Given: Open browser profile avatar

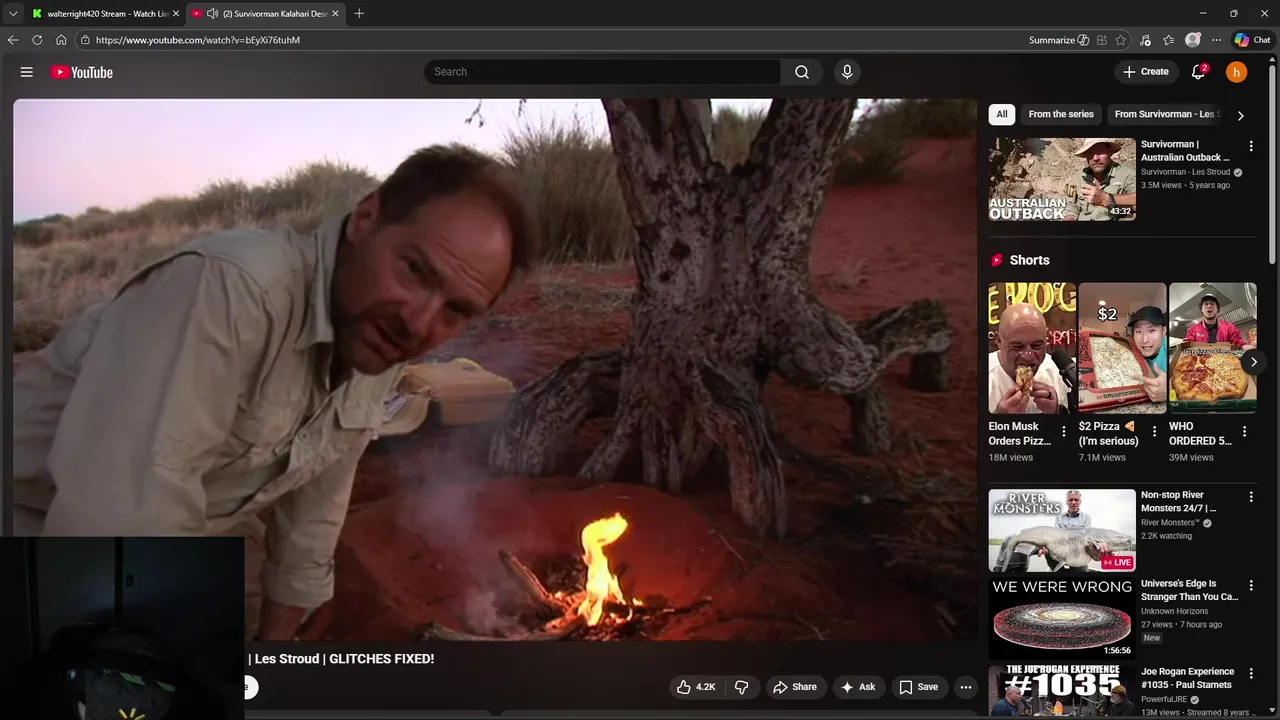Looking at the screenshot, I should tap(1192, 40).
